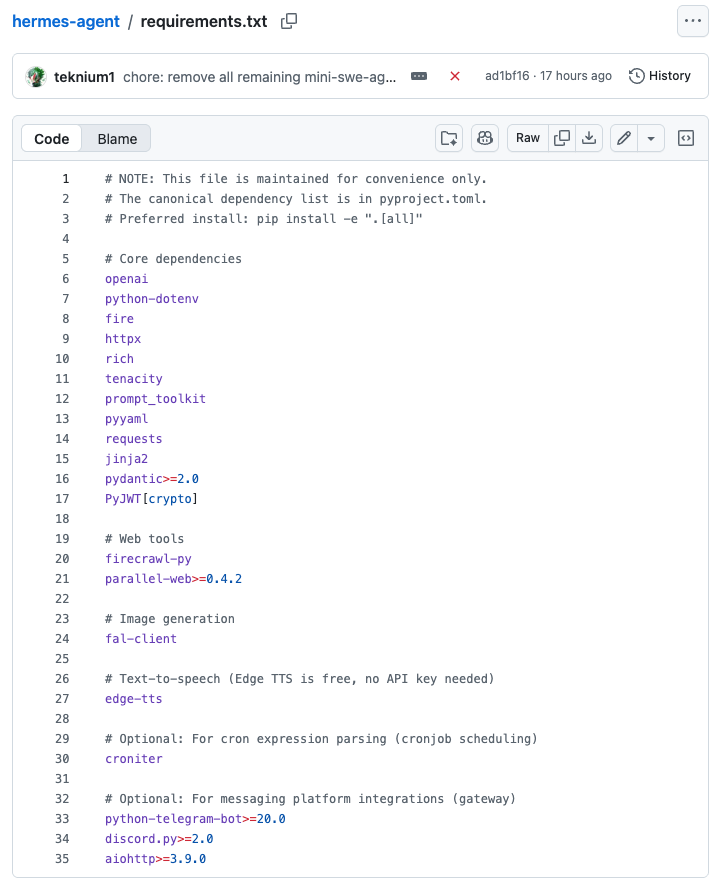Screen dimensions: 716x891
Task: Click the 'pydantic>=2.0' line
Action: [x=152, y=479]
